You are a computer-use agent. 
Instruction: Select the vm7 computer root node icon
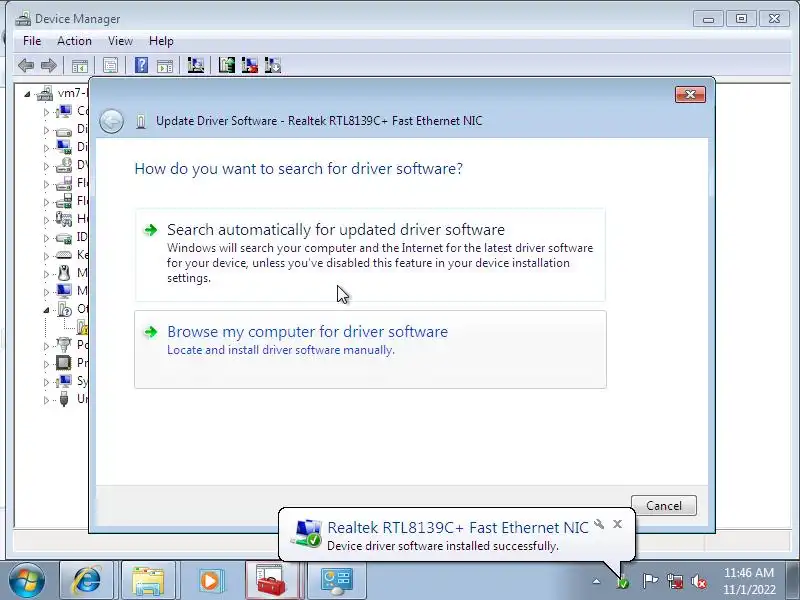[x=45, y=93]
